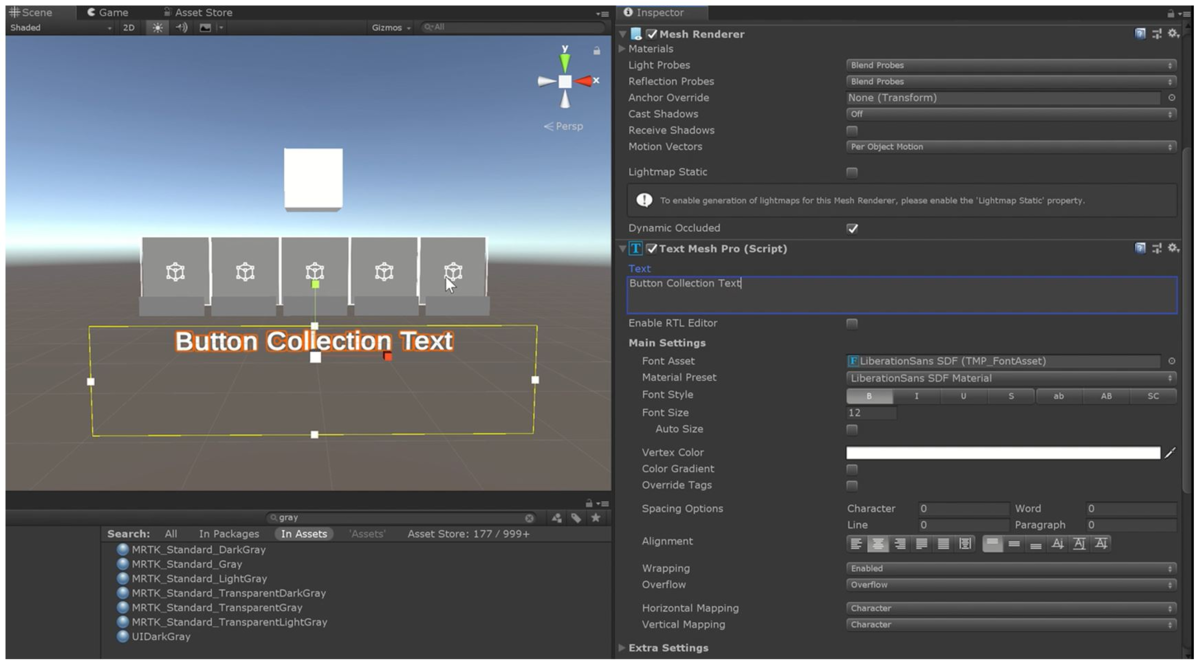Open Wrapping dropdown

coord(1011,568)
